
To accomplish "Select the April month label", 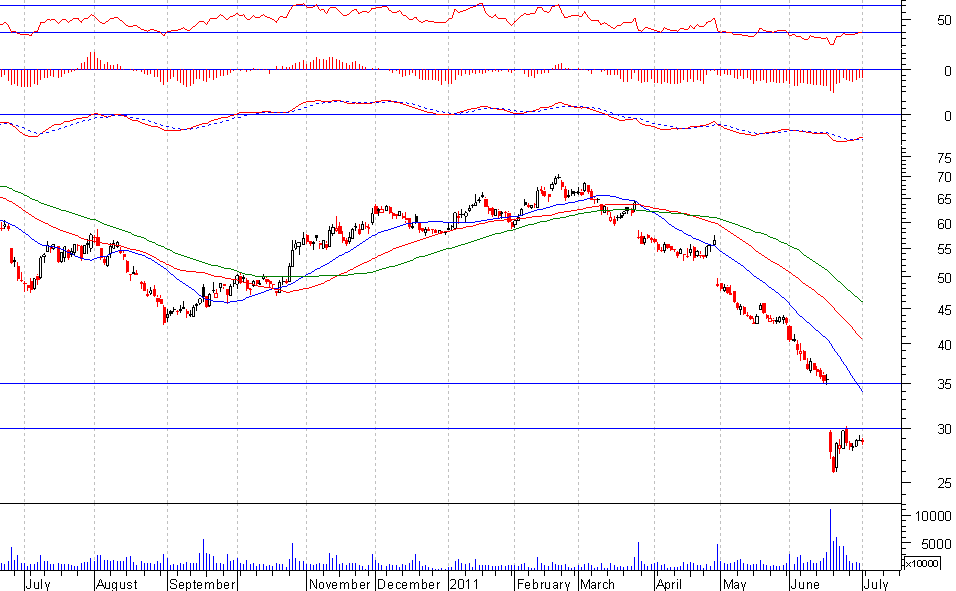I will (x=669, y=584).
